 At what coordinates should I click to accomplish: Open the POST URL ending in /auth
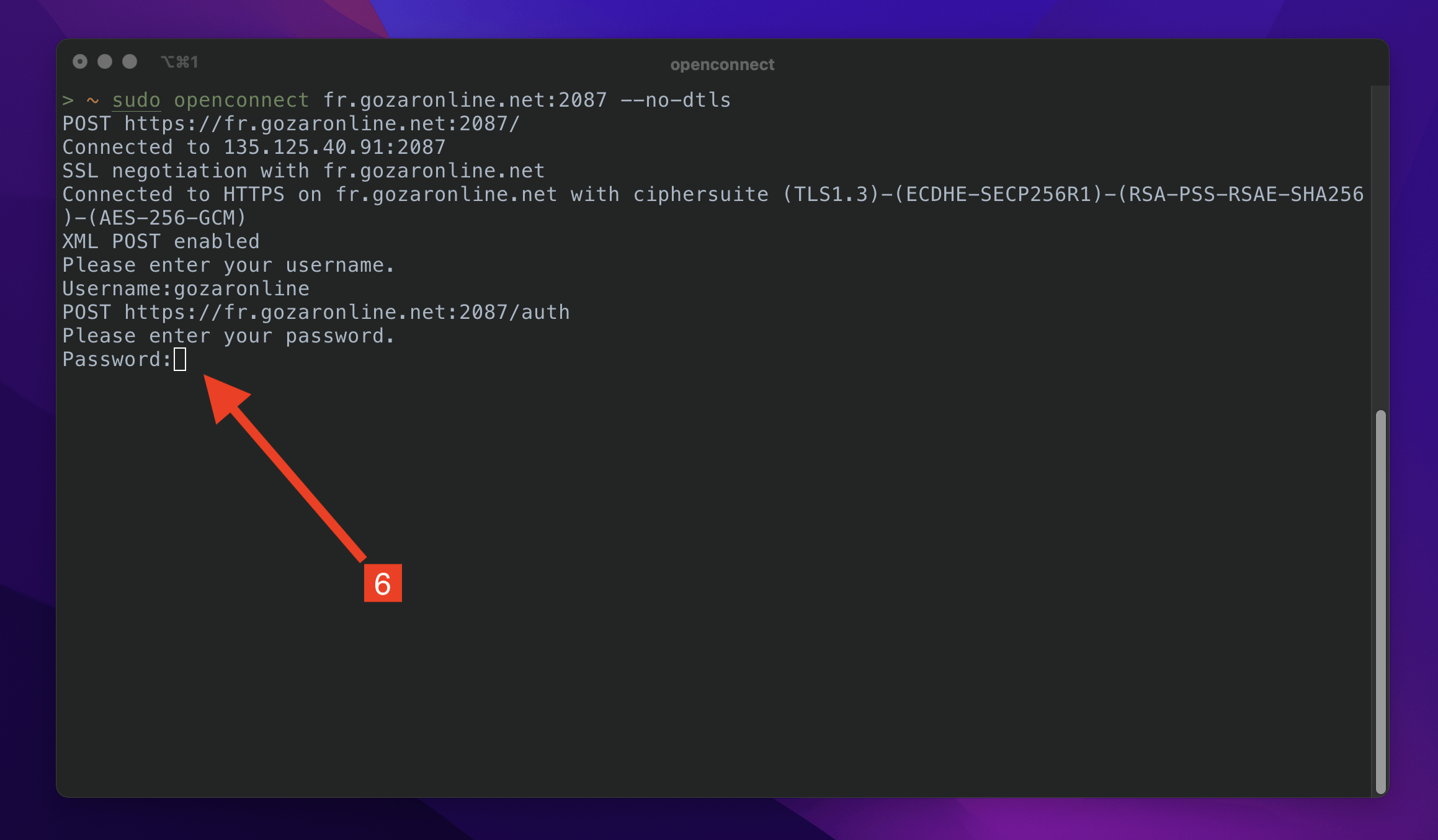[347, 312]
